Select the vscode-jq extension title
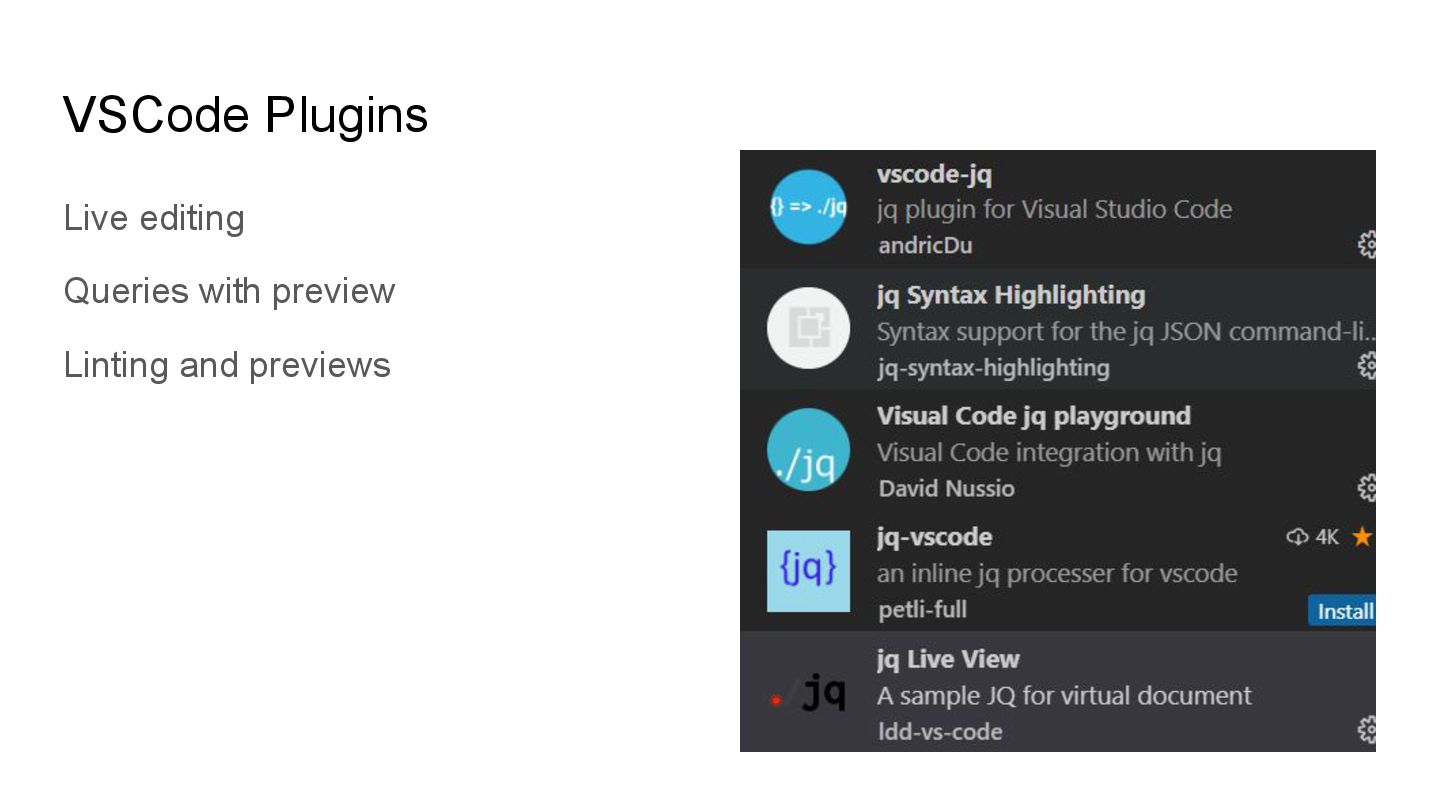This screenshot has height=810, width=1440. coord(934,174)
